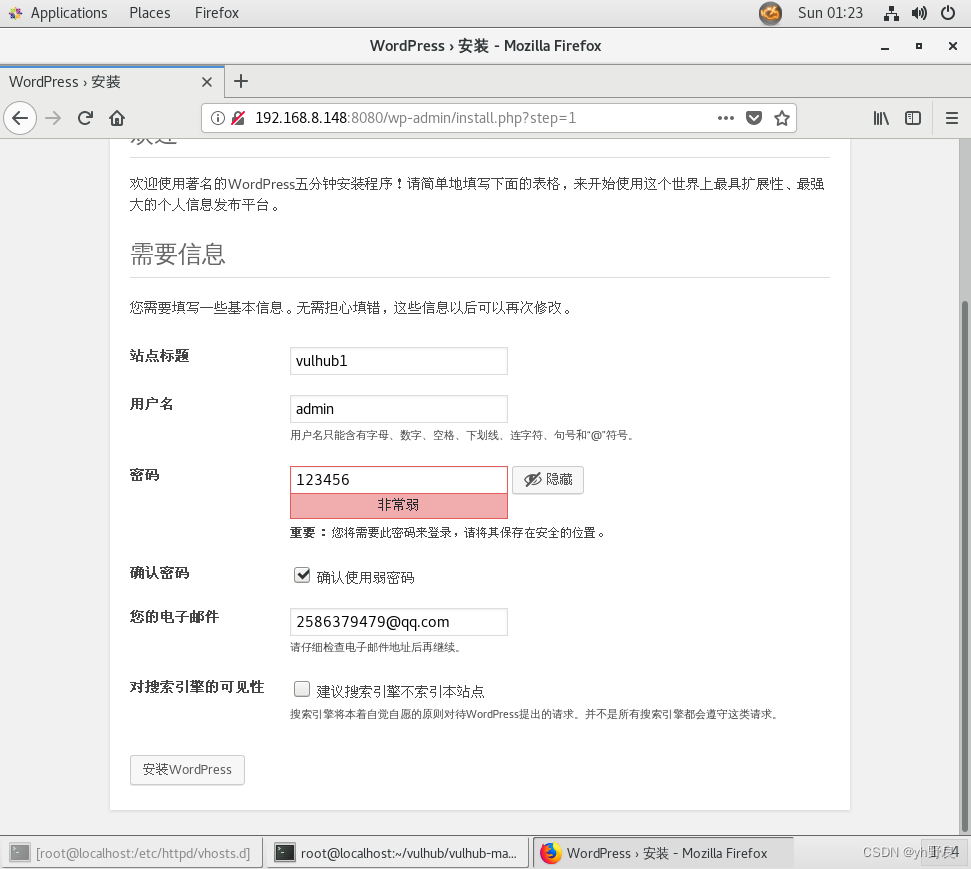Image resolution: width=971 pixels, height=869 pixels.
Task: Go back with the browser back arrow
Action: point(20,118)
